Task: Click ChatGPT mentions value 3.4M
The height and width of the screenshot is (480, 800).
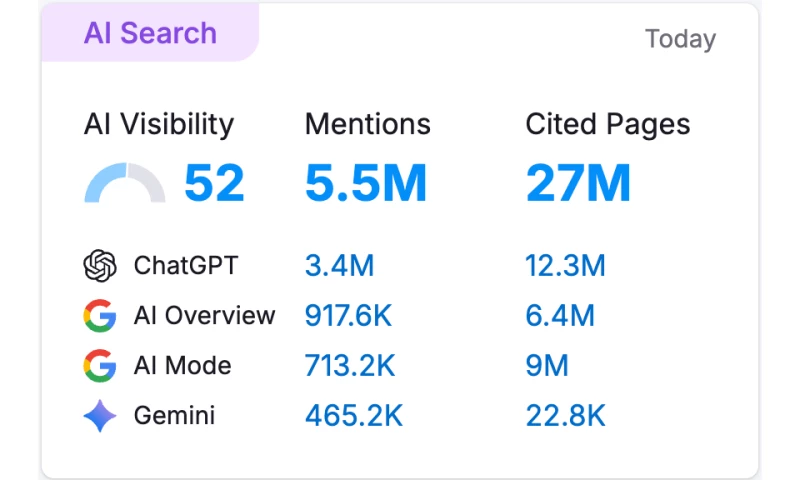Action: point(339,266)
